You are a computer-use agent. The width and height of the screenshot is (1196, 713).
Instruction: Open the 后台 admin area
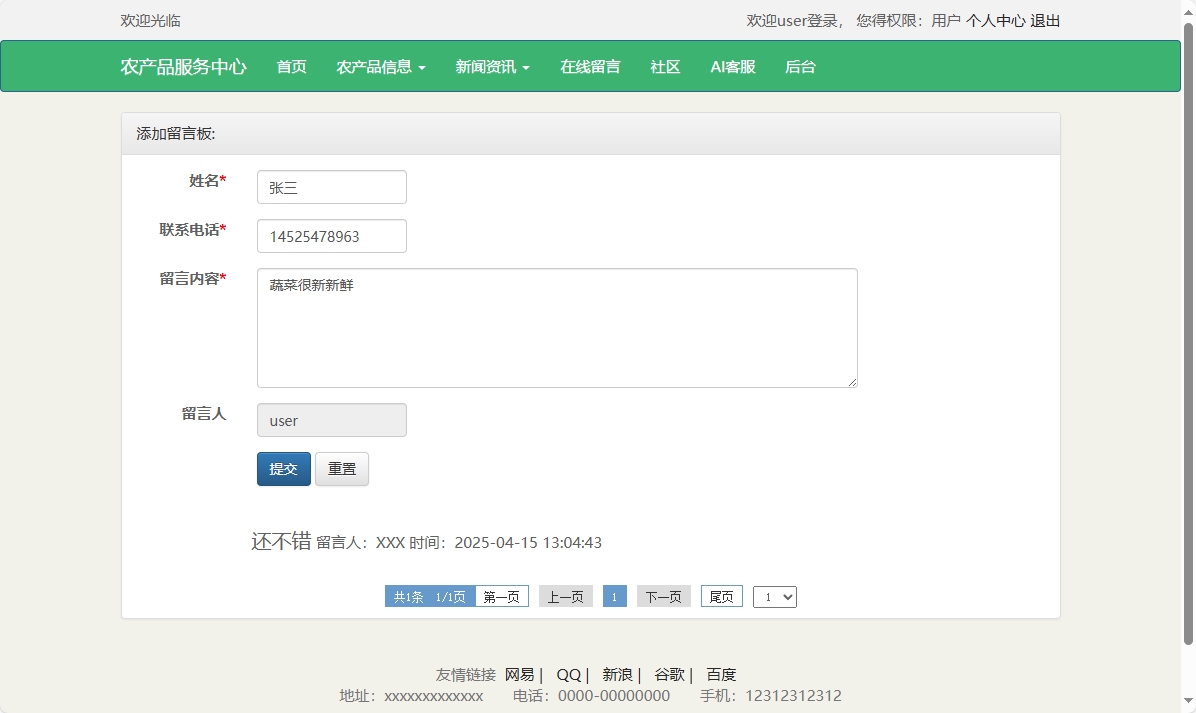tap(800, 66)
